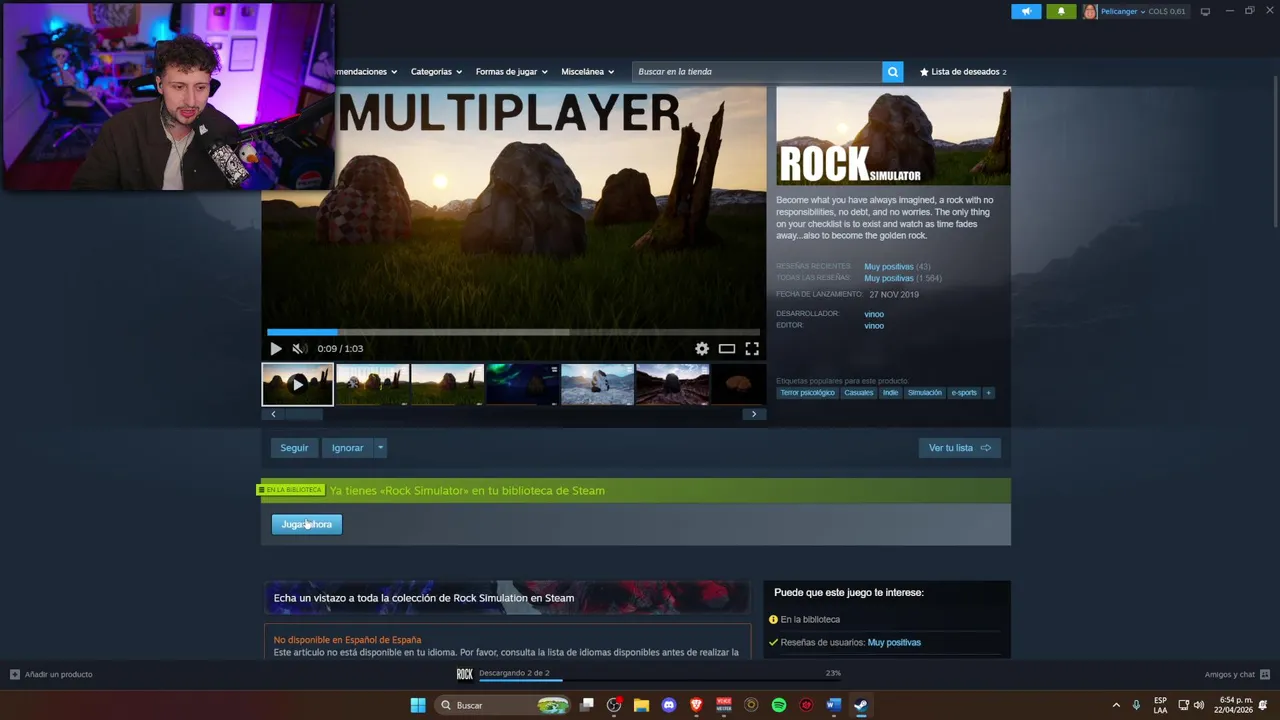Screen dimensions: 1280x720
Task: Click the Ignorar button
Action: [347, 448]
